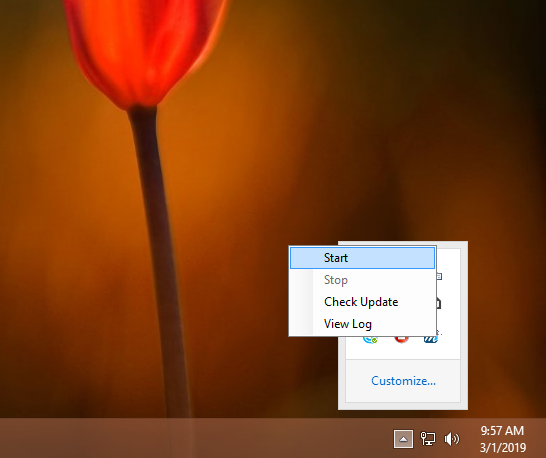Open the network status taskbar icon
This screenshot has height=458, width=546.
(428, 438)
